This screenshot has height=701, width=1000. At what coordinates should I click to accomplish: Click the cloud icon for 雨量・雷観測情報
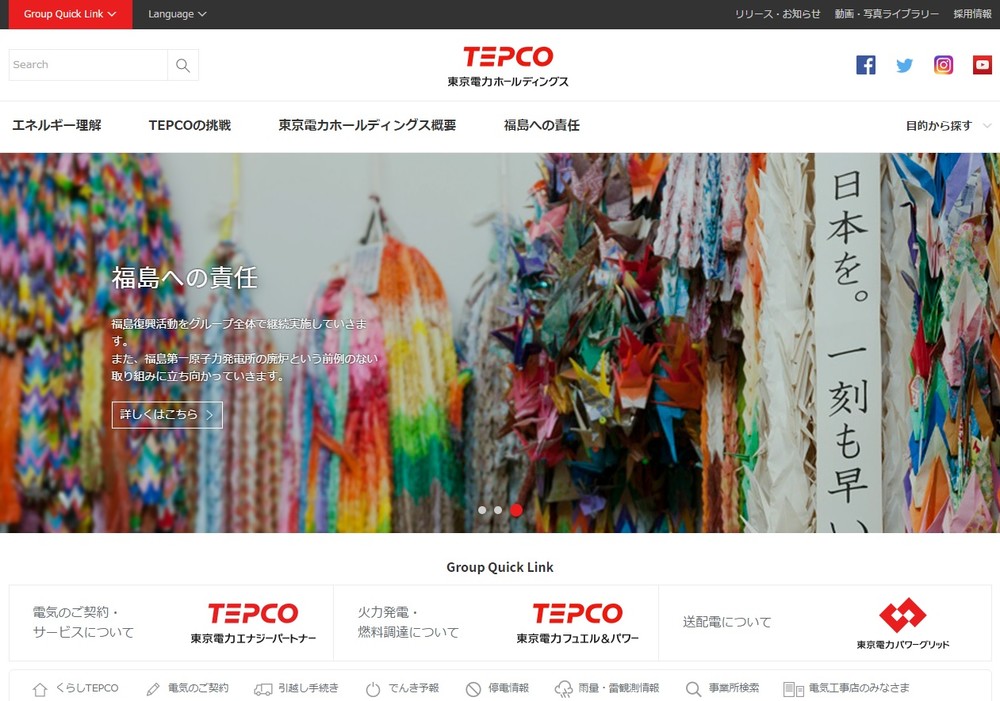click(x=564, y=689)
